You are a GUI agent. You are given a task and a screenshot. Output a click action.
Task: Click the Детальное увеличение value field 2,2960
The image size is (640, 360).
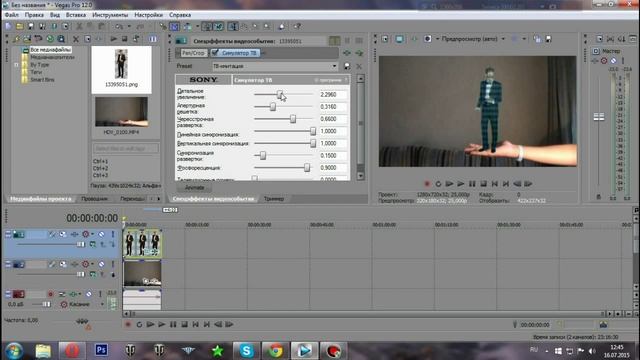[x=333, y=94]
